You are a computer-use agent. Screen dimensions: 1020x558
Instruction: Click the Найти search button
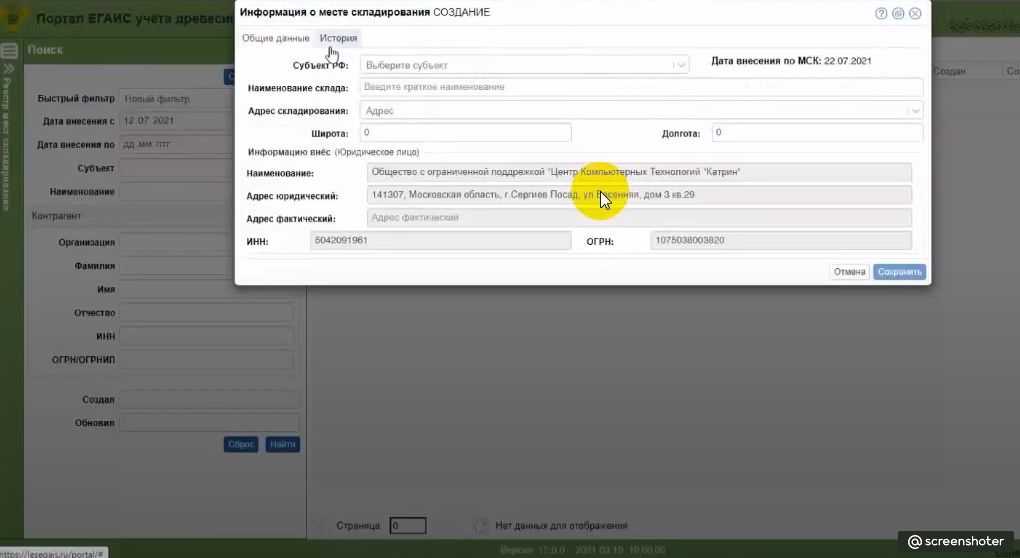[282, 445]
